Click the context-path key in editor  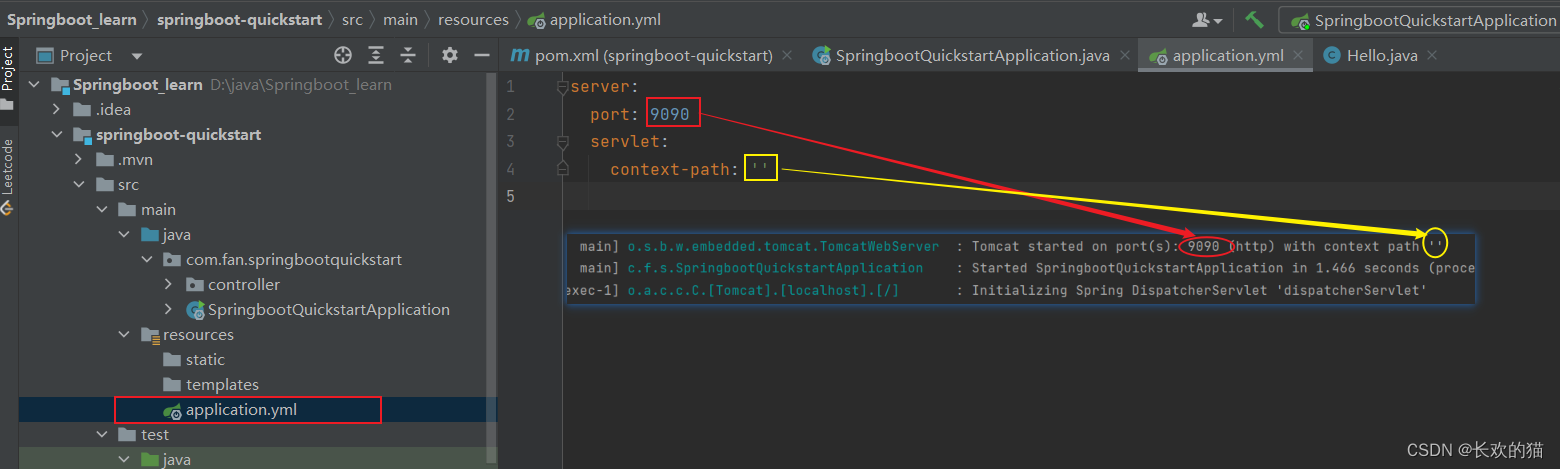click(670, 169)
